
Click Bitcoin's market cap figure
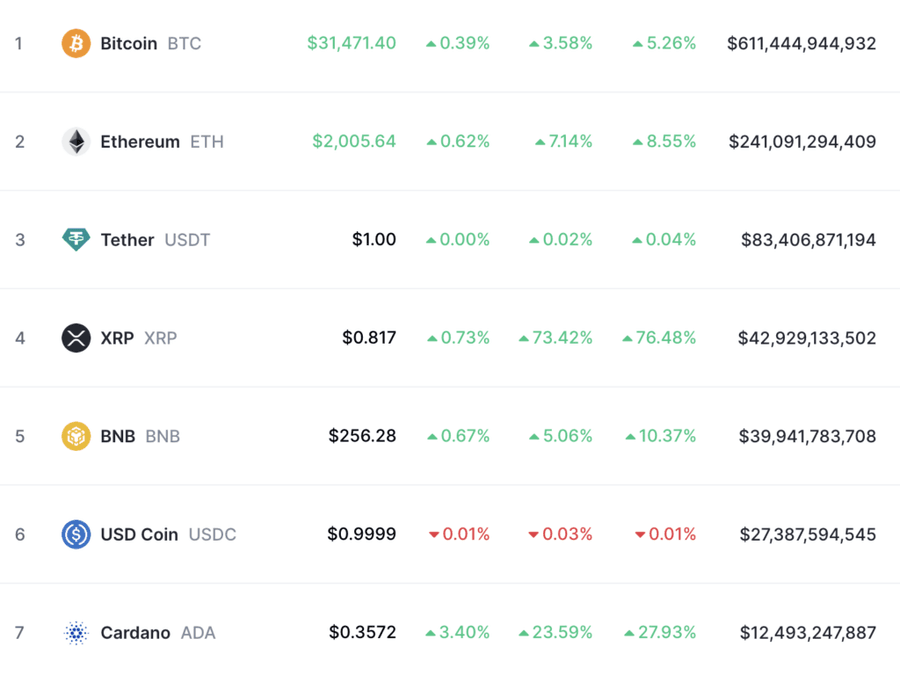pyautogui.click(x=799, y=43)
